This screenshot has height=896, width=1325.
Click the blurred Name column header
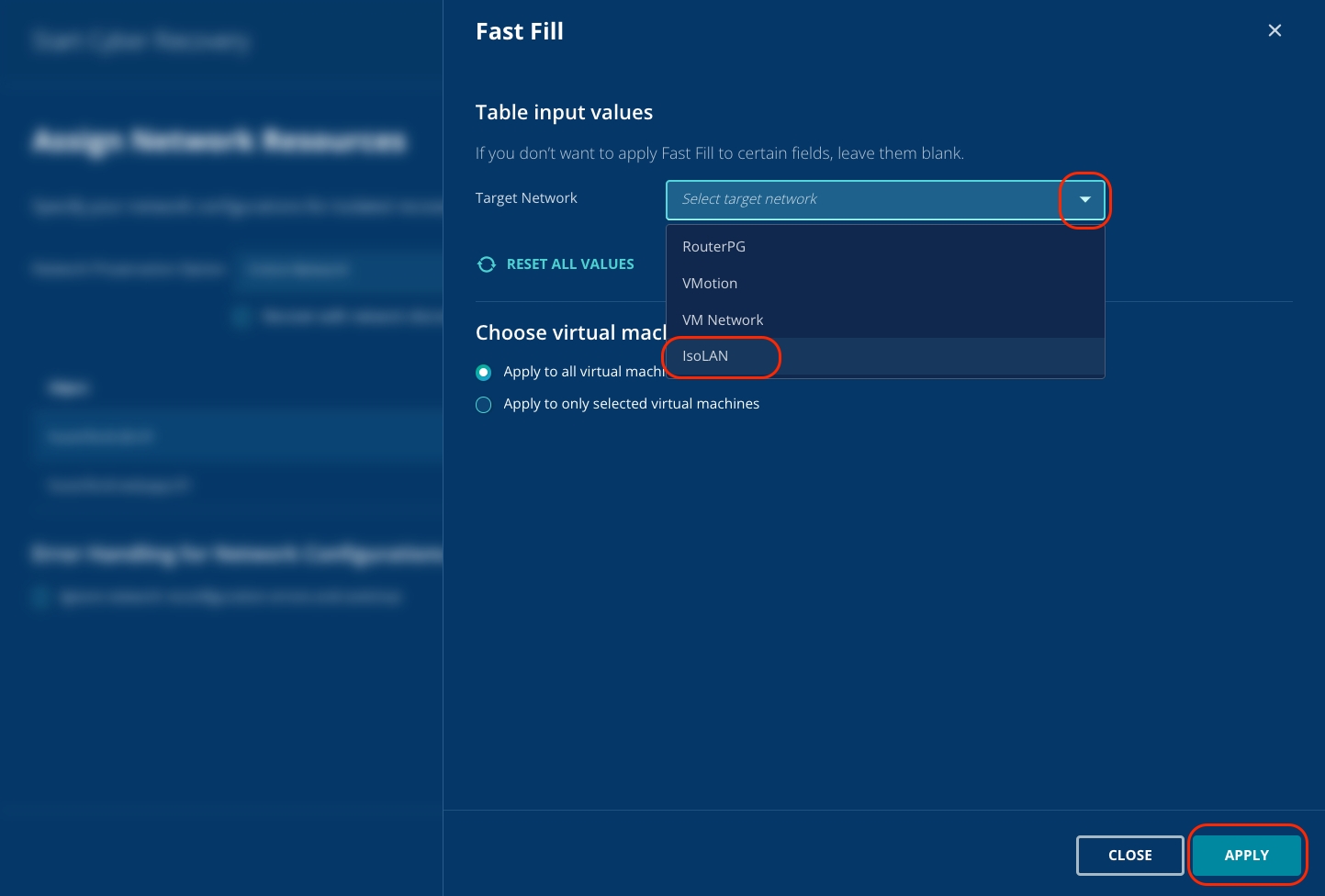pyautogui.click(x=69, y=388)
